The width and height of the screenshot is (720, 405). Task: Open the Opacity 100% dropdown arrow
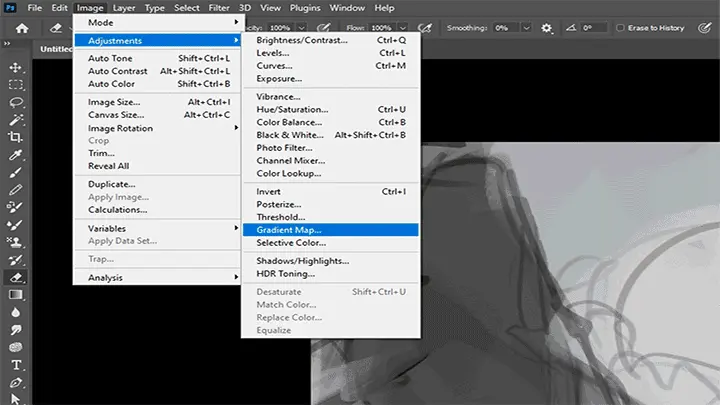[301, 28]
